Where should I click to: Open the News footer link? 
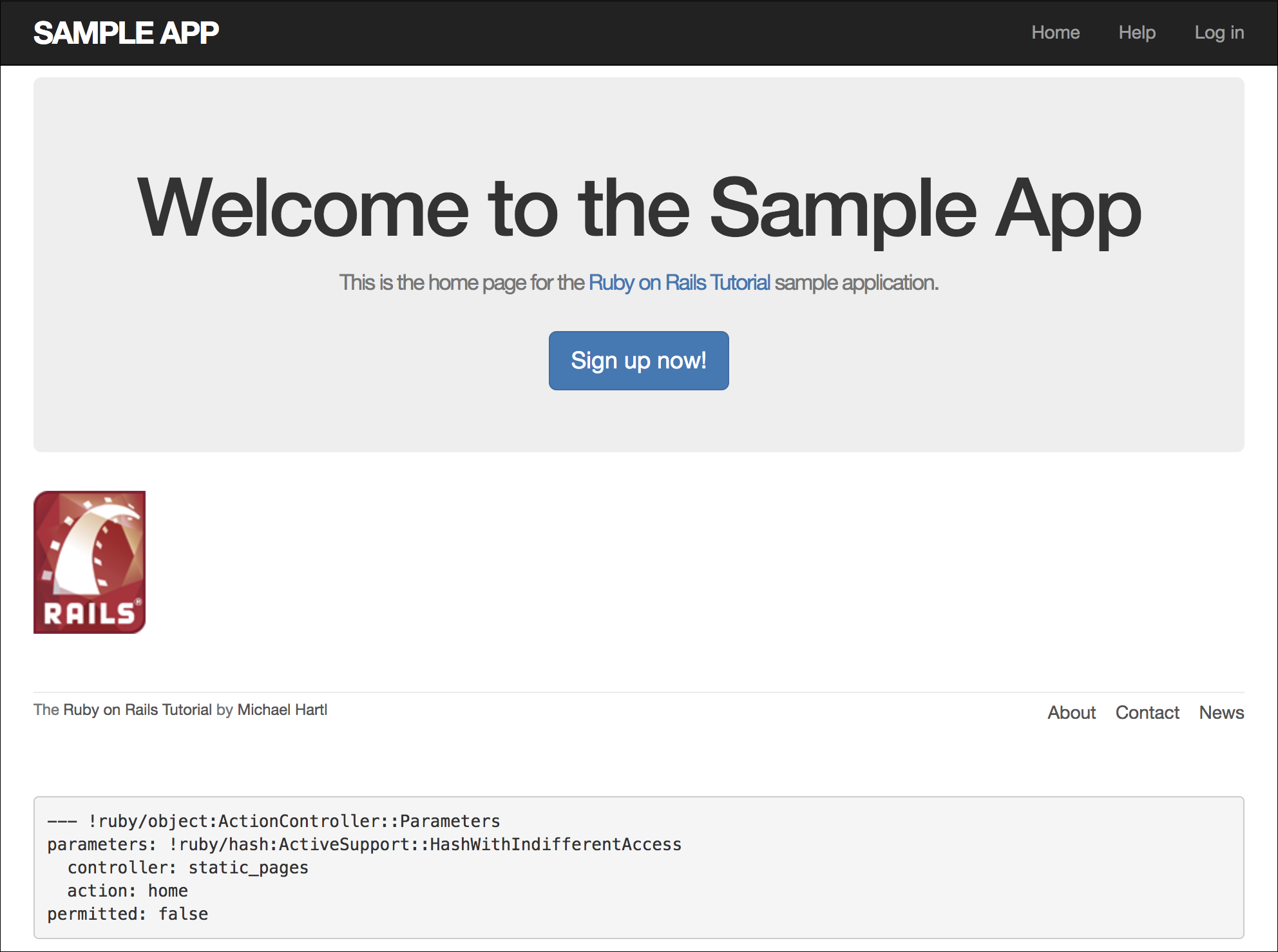[x=1221, y=712]
